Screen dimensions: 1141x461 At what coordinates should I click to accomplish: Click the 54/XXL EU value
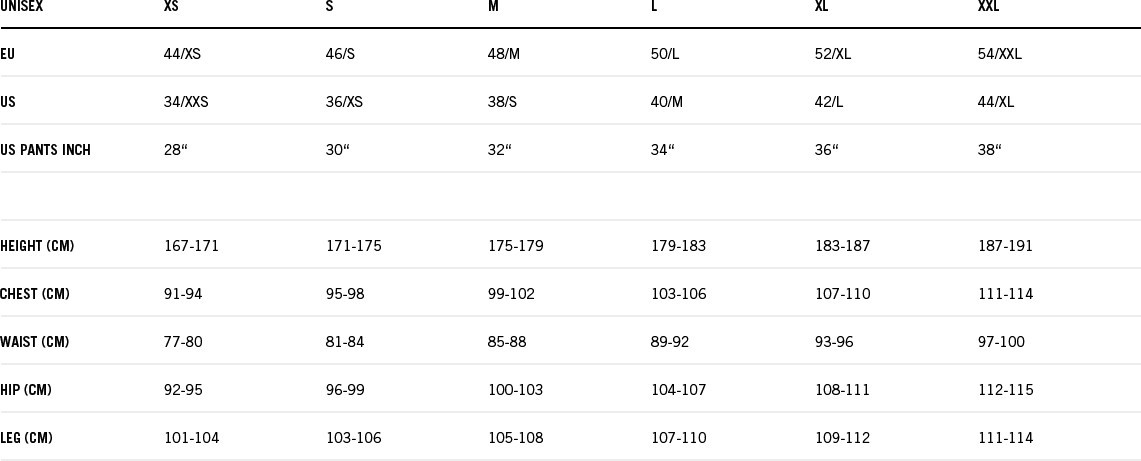(x=1000, y=54)
